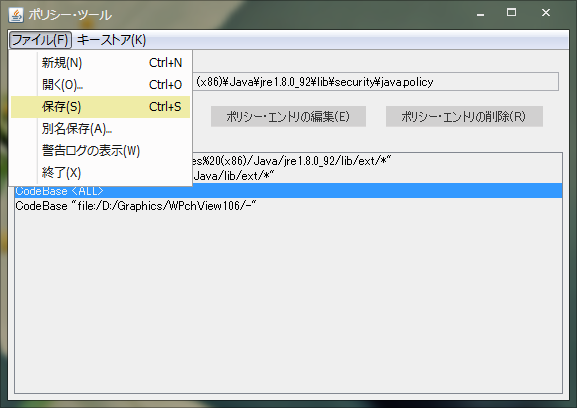Choose 新規(N) from the file menu
Viewport: 577px width, 408px height.
[100, 63]
